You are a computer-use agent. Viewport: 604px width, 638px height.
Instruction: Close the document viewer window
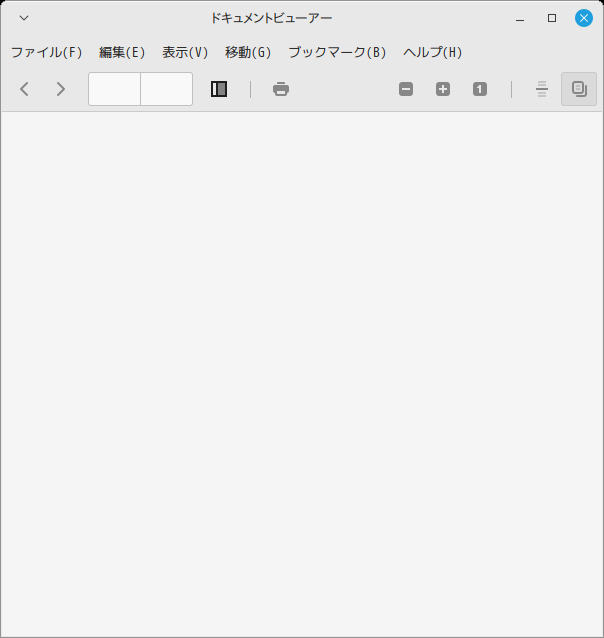(x=584, y=18)
